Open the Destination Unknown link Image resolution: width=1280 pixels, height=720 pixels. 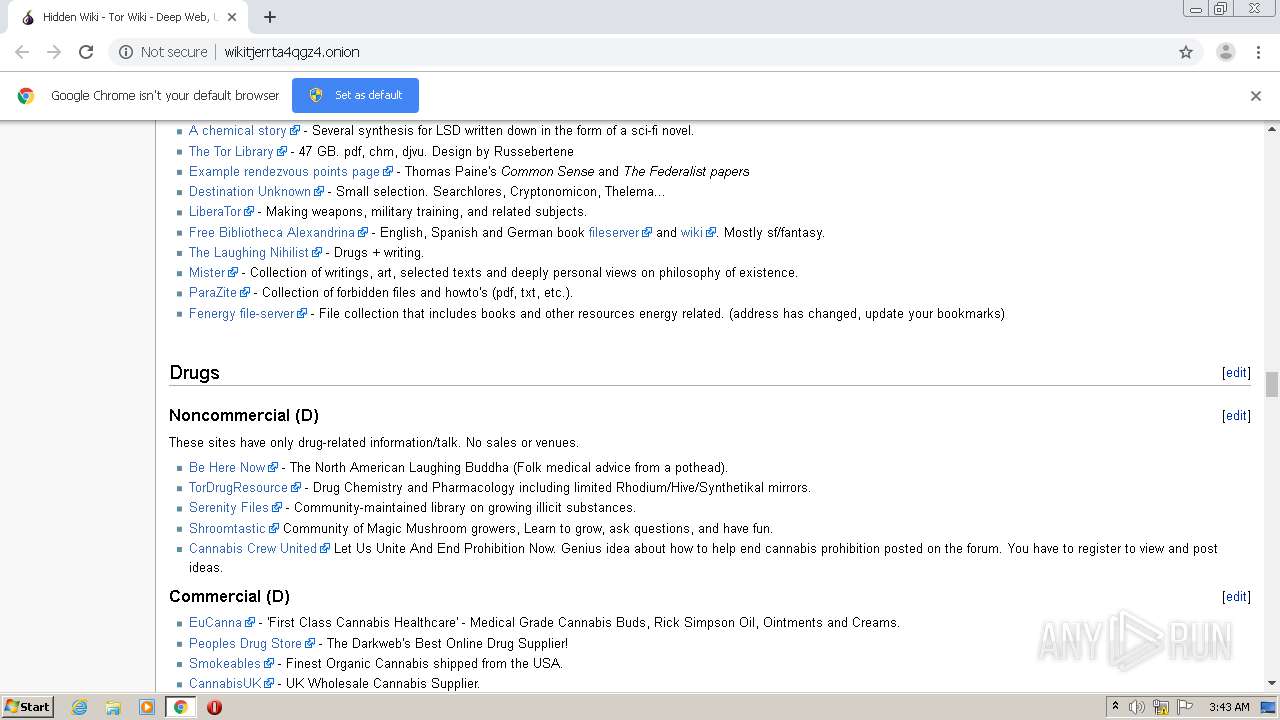(250, 191)
